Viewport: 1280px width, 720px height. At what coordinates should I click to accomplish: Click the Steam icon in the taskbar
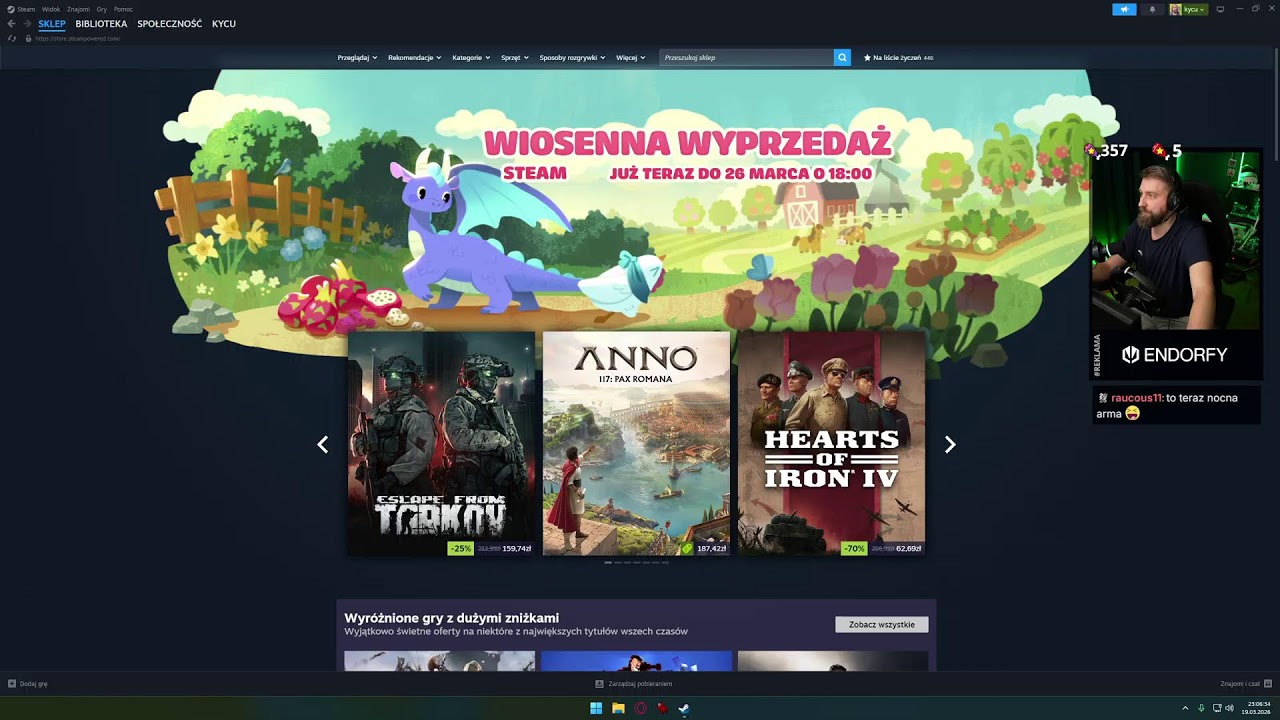click(x=684, y=708)
